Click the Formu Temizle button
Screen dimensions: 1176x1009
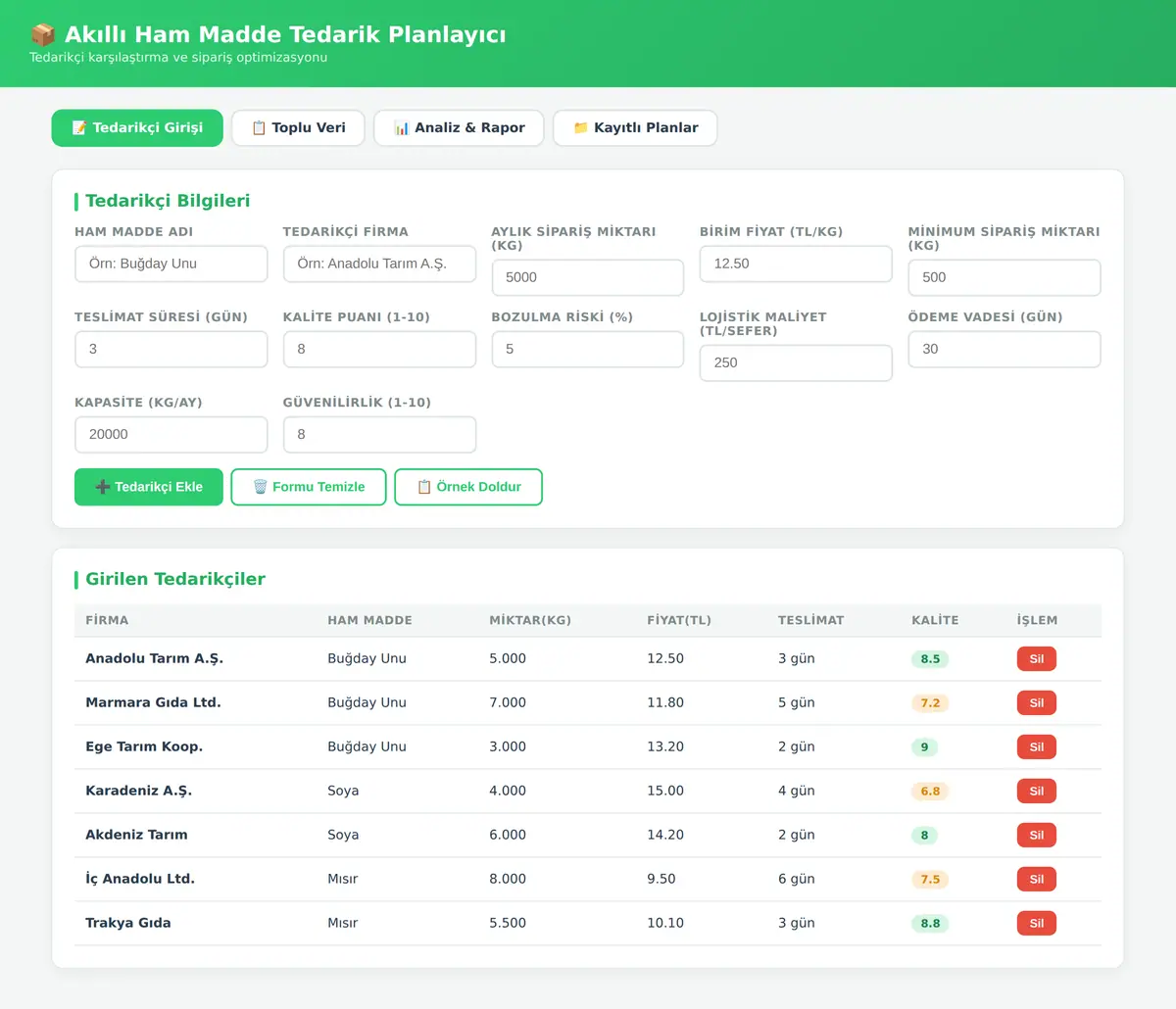coord(309,487)
